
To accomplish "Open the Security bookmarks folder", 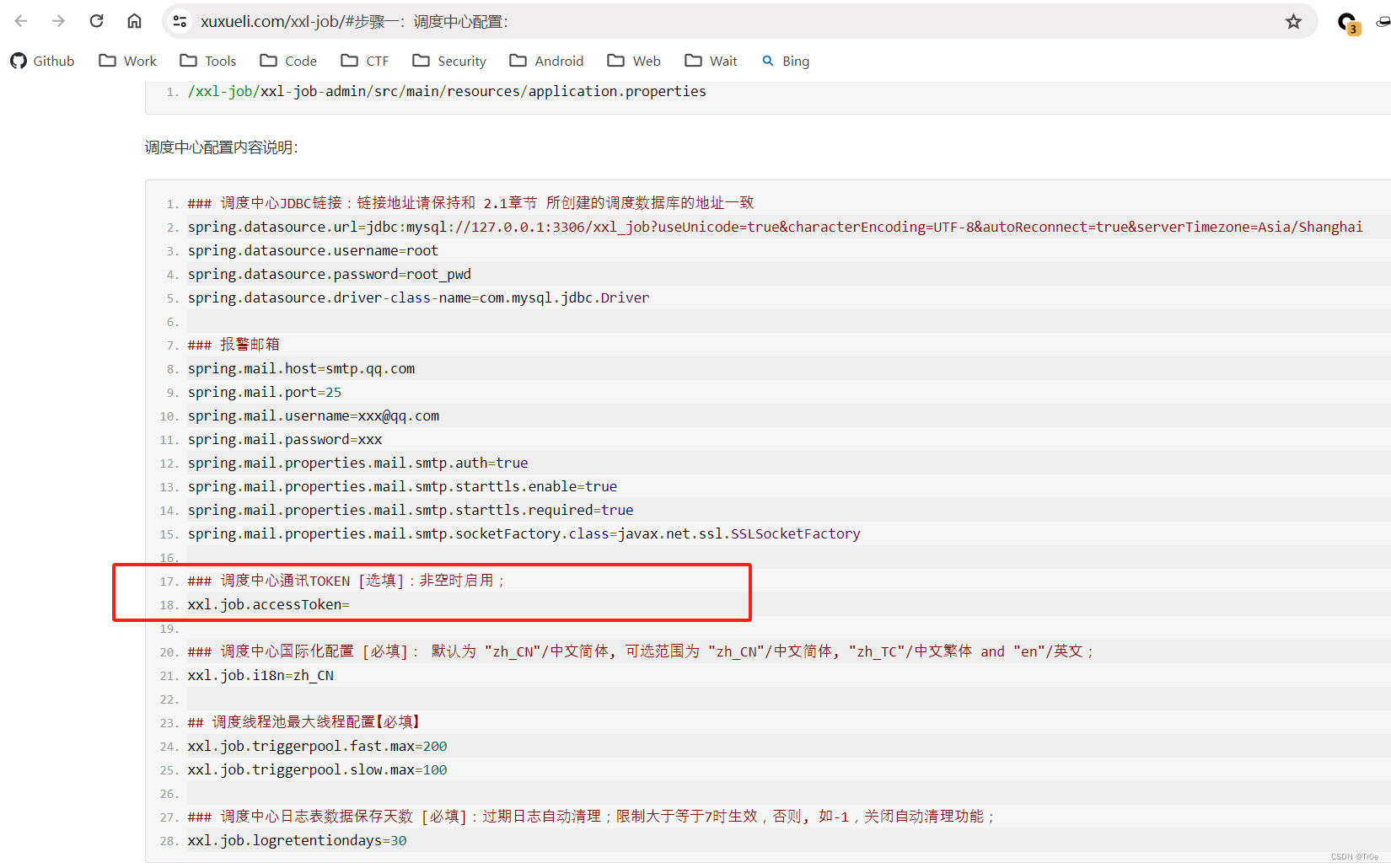I will [449, 61].
